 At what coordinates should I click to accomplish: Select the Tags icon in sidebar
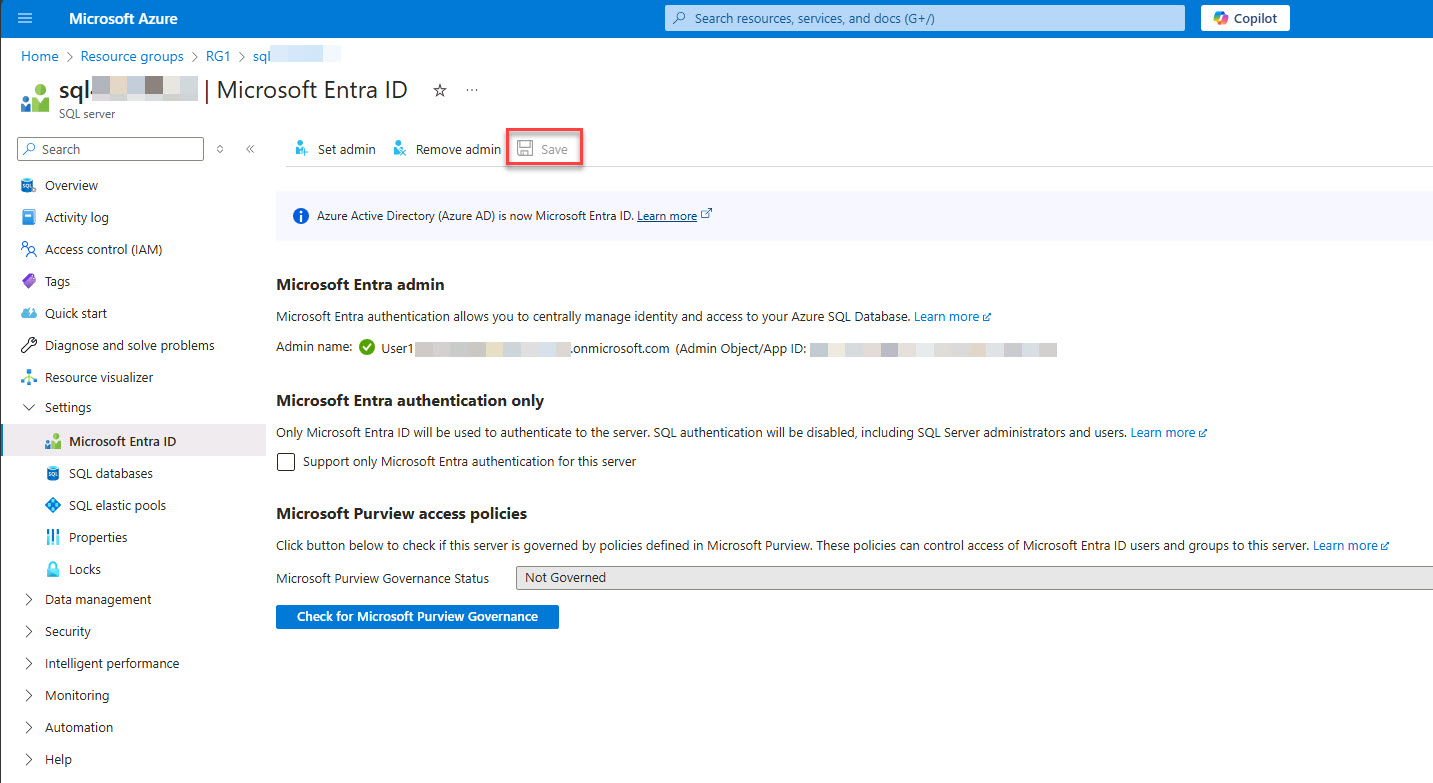coord(29,282)
